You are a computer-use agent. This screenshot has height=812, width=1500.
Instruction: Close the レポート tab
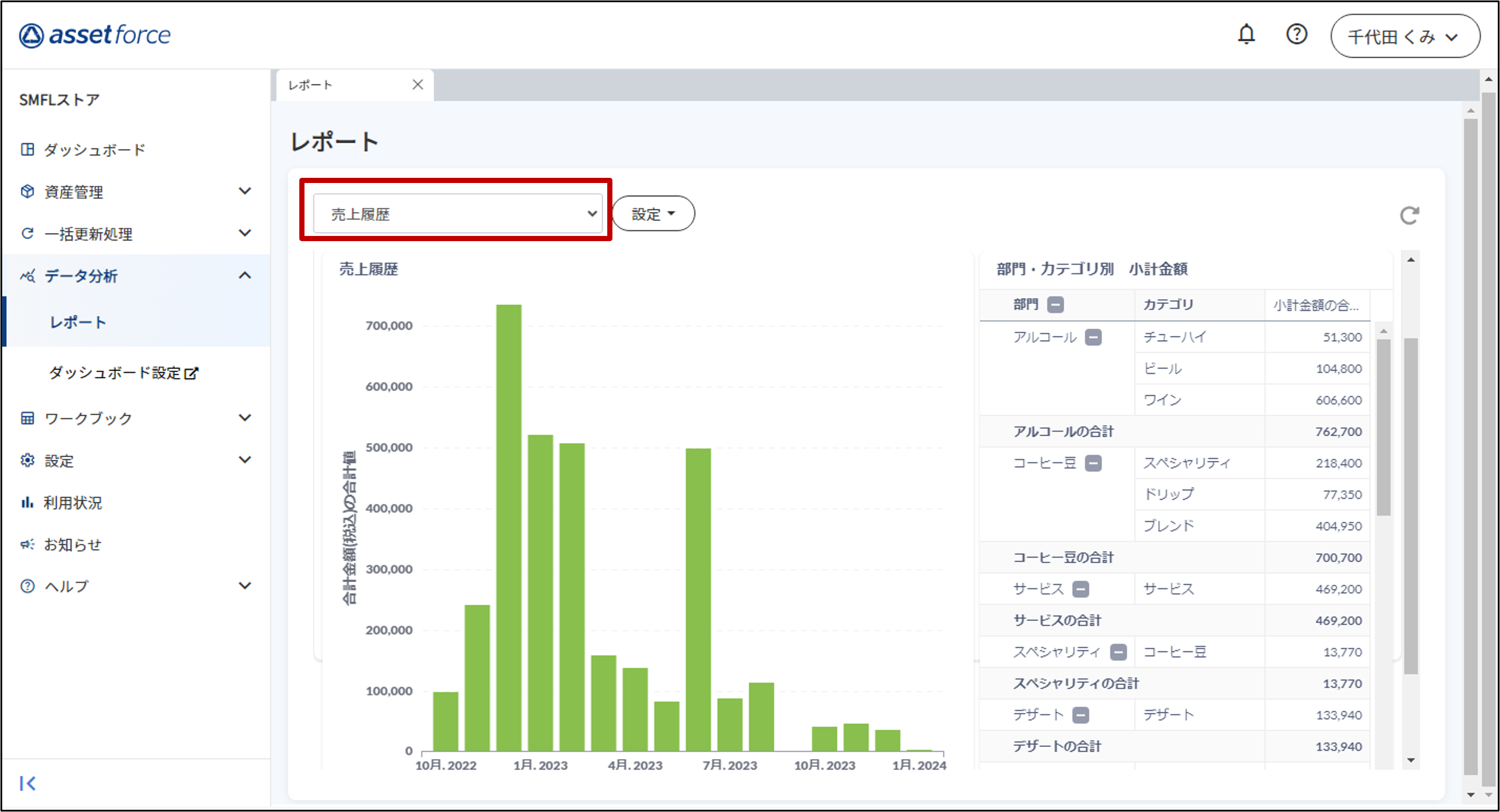tap(417, 85)
